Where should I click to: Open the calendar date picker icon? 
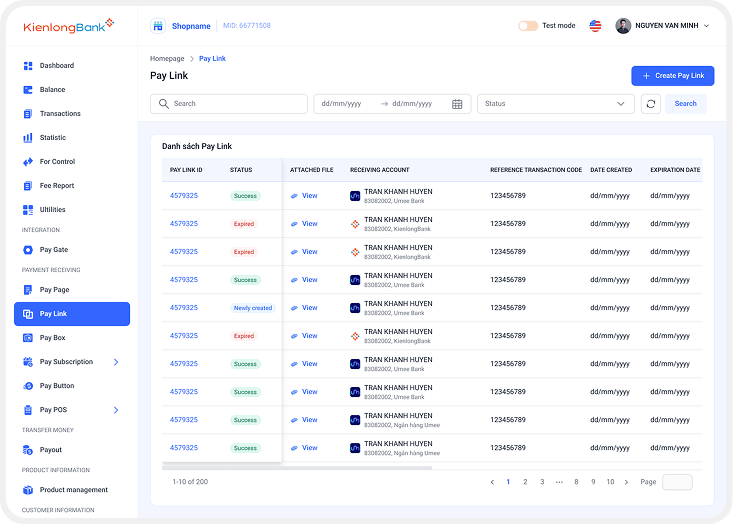tap(457, 104)
